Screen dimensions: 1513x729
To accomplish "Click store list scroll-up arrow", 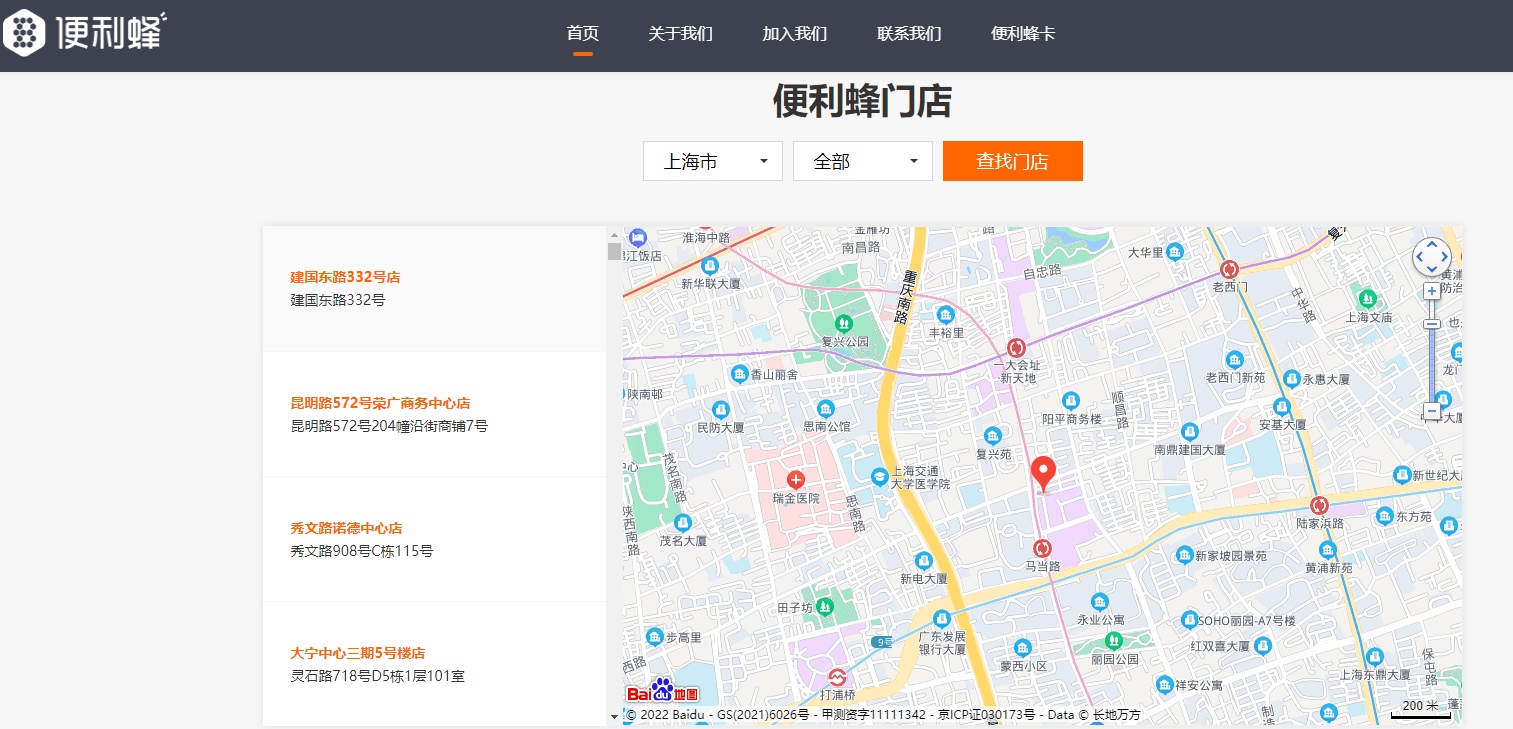I will [x=614, y=234].
